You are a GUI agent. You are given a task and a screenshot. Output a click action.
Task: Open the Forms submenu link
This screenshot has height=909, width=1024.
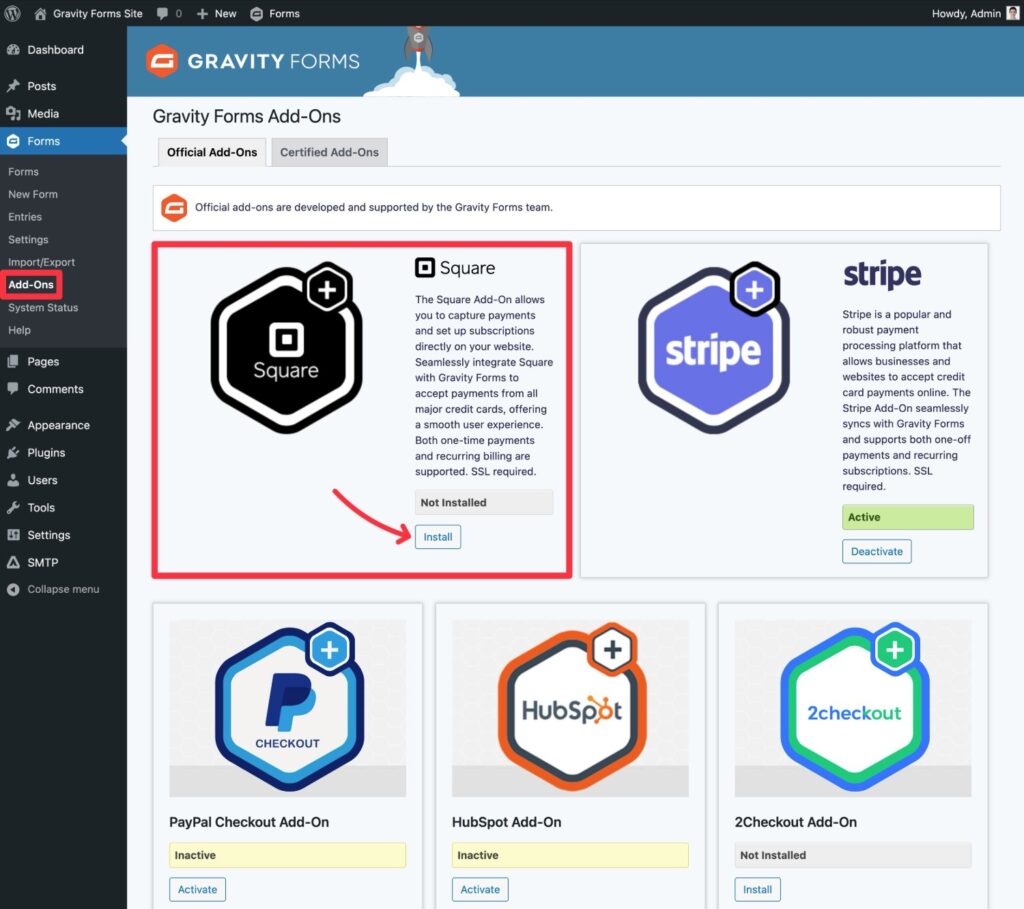[x=24, y=172]
